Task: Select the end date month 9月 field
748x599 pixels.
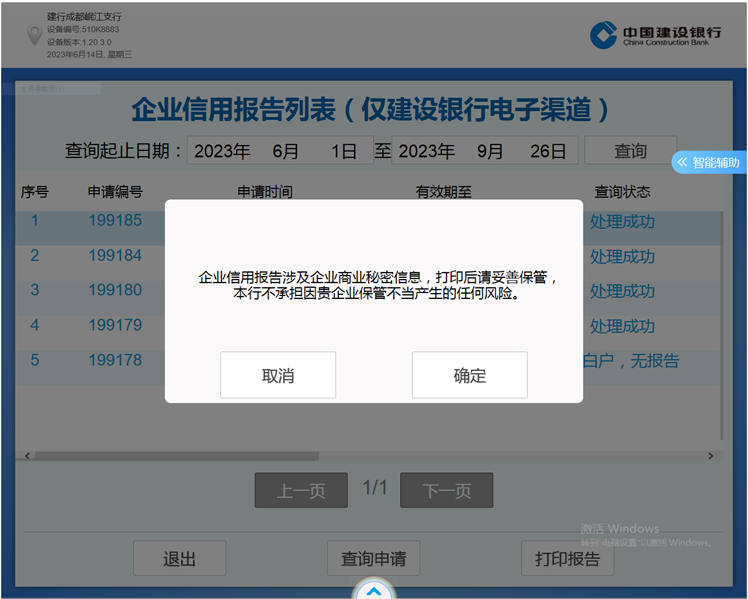Action: point(490,151)
